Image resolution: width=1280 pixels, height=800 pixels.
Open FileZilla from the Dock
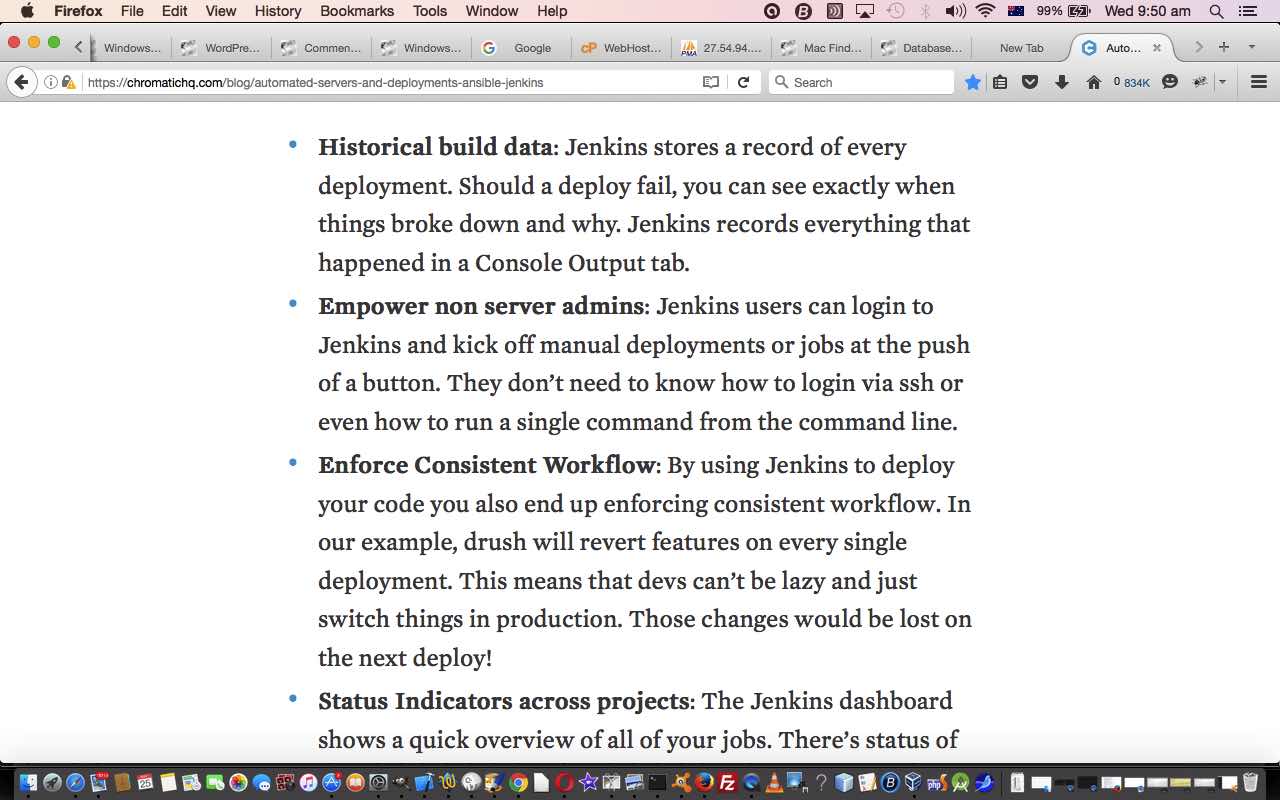coord(728,782)
